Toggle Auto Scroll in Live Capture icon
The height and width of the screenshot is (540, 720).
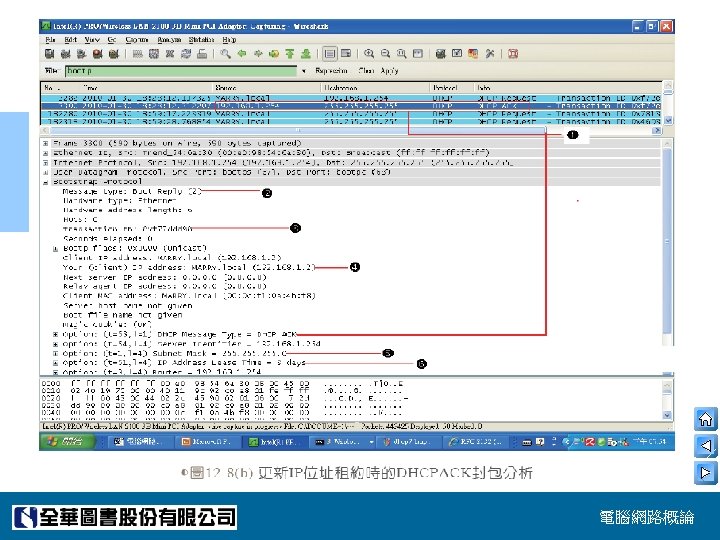[x=346, y=54]
